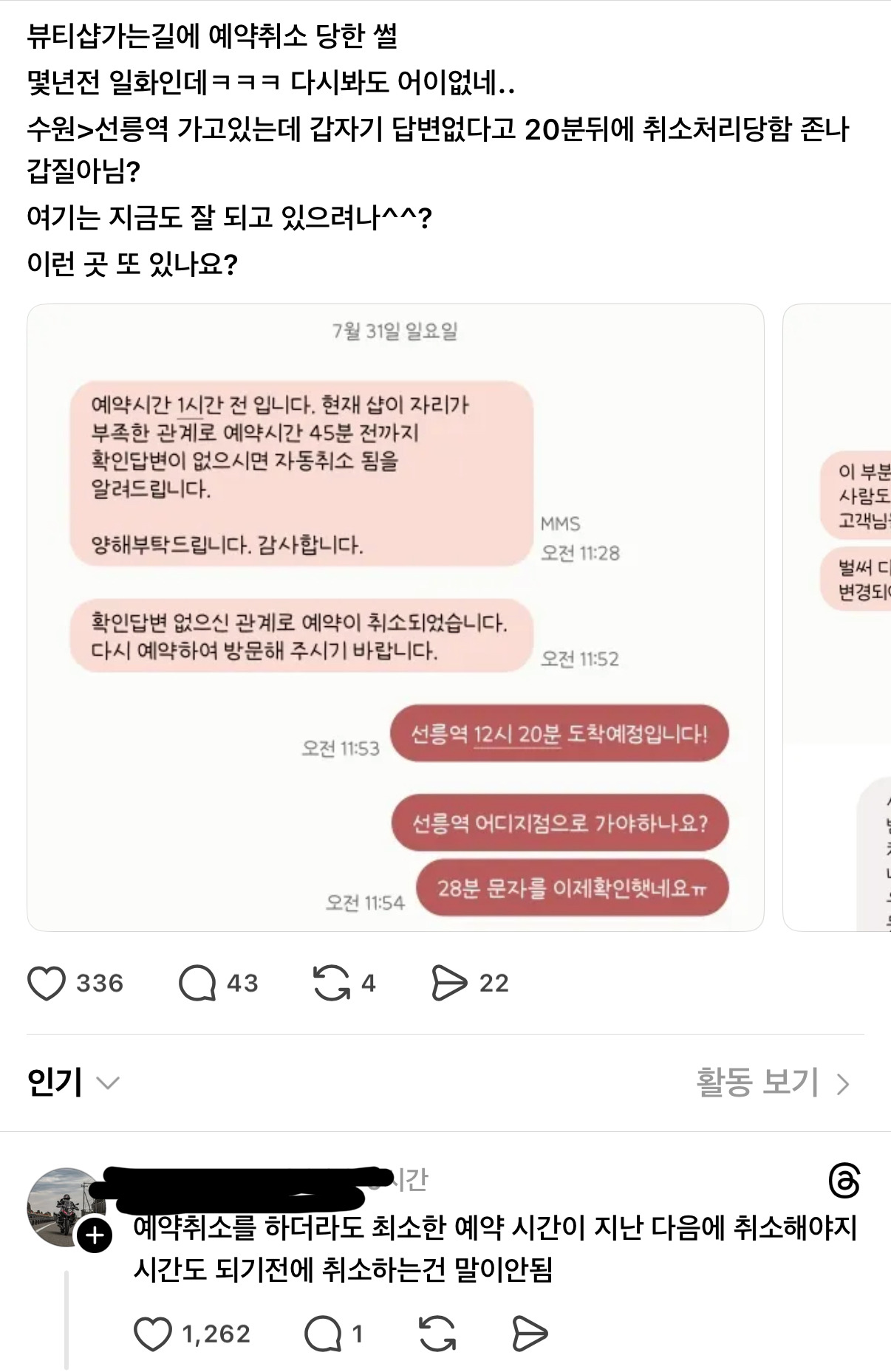Tap the chevron next to 활동 보기
The width and height of the screenshot is (891, 1372).
pyautogui.click(x=843, y=1084)
